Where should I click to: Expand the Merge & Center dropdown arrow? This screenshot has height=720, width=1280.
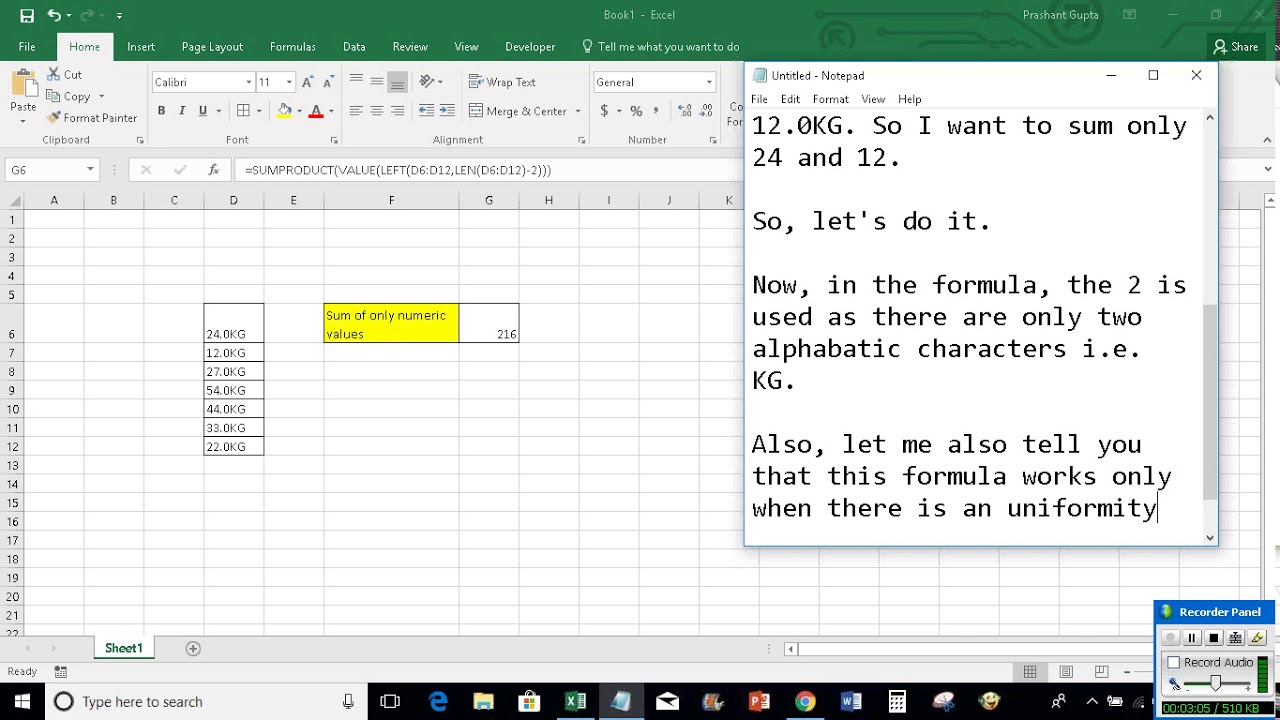click(x=580, y=111)
